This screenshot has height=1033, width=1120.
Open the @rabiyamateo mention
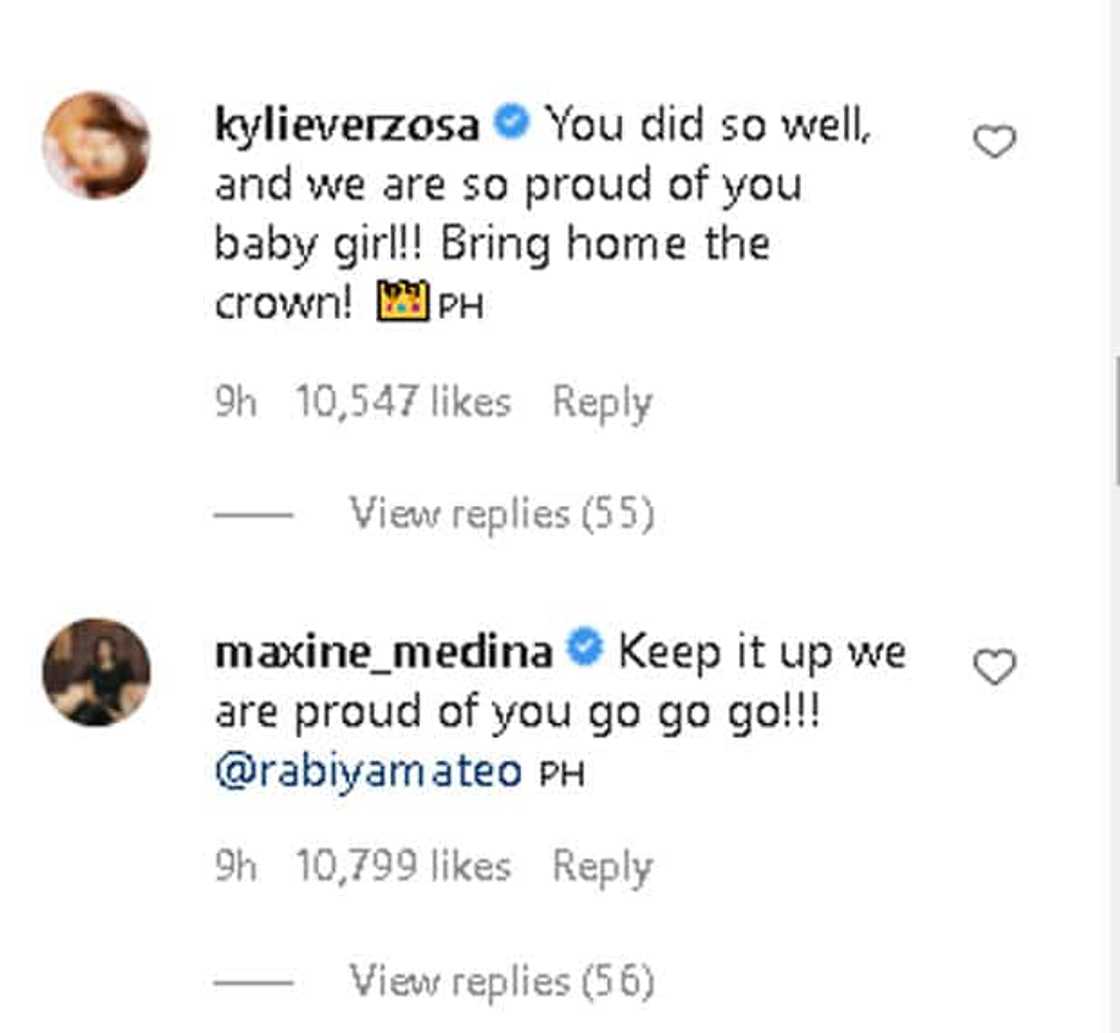point(368,771)
